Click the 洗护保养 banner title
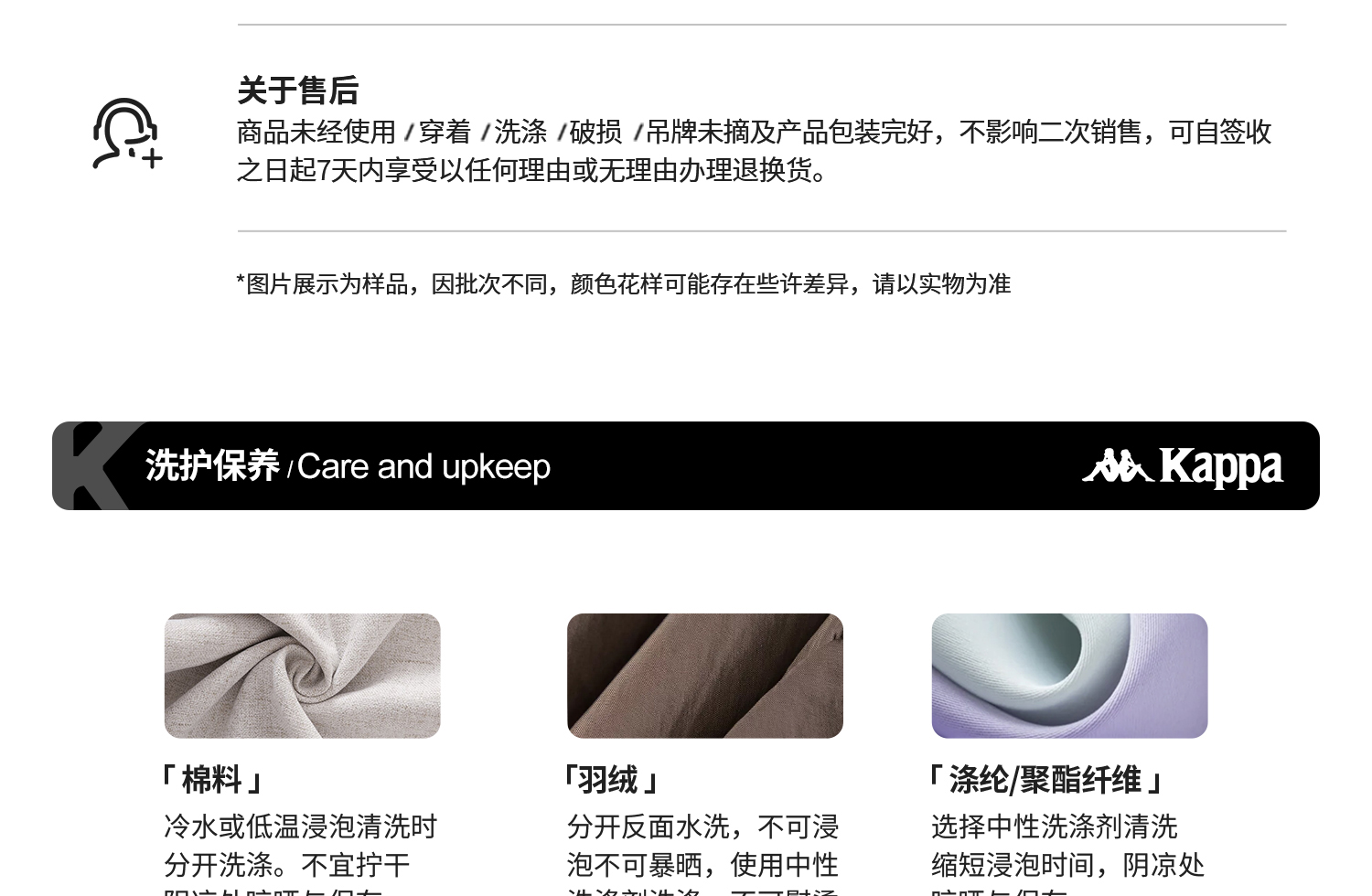1372x896 pixels. point(212,465)
